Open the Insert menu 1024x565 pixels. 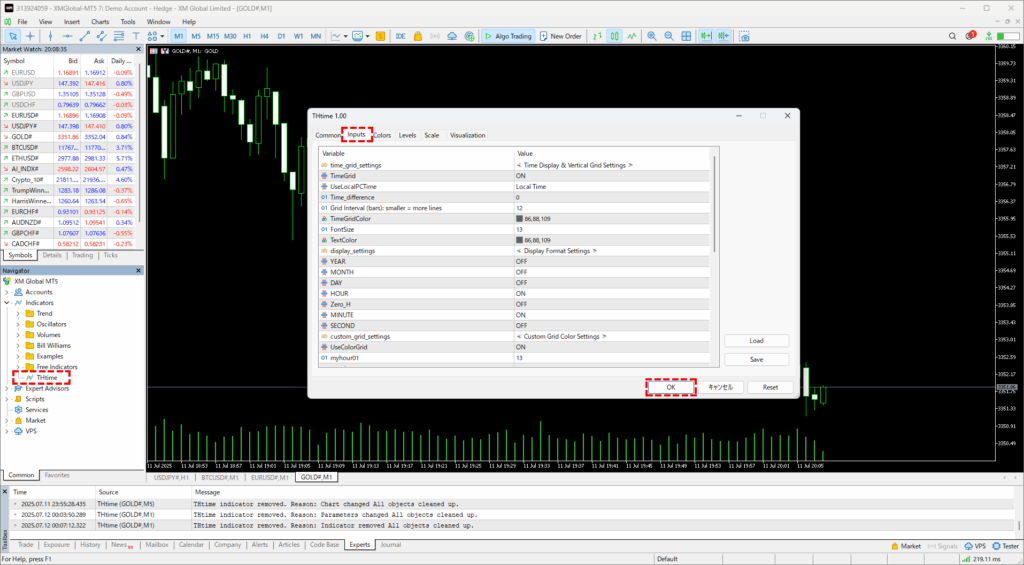click(x=72, y=22)
